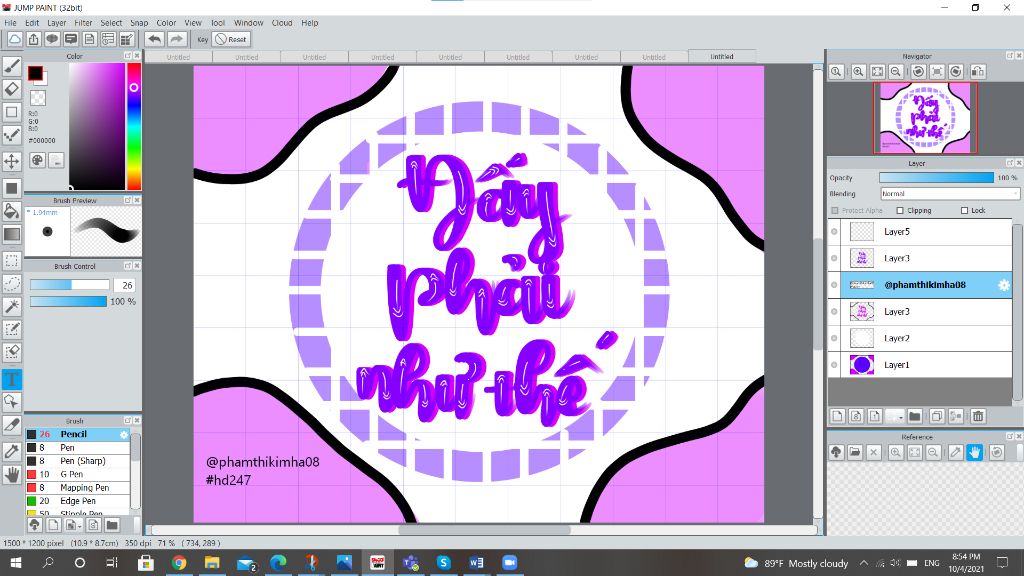Click the hand icon in the Reference panel
The image size is (1024, 576).
(x=974, y=452)
